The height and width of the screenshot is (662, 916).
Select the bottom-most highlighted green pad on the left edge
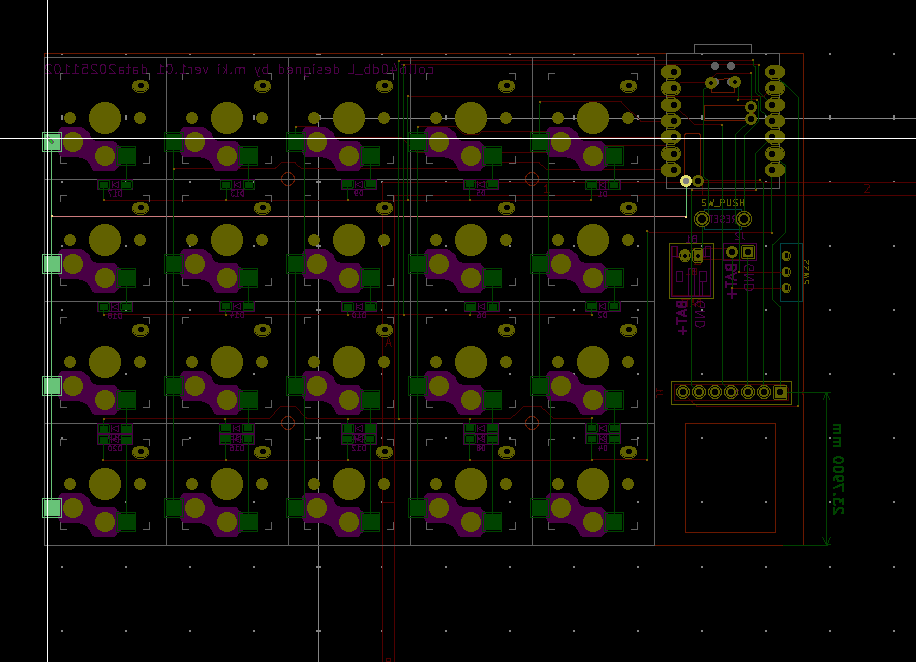[x=51, y=508]
